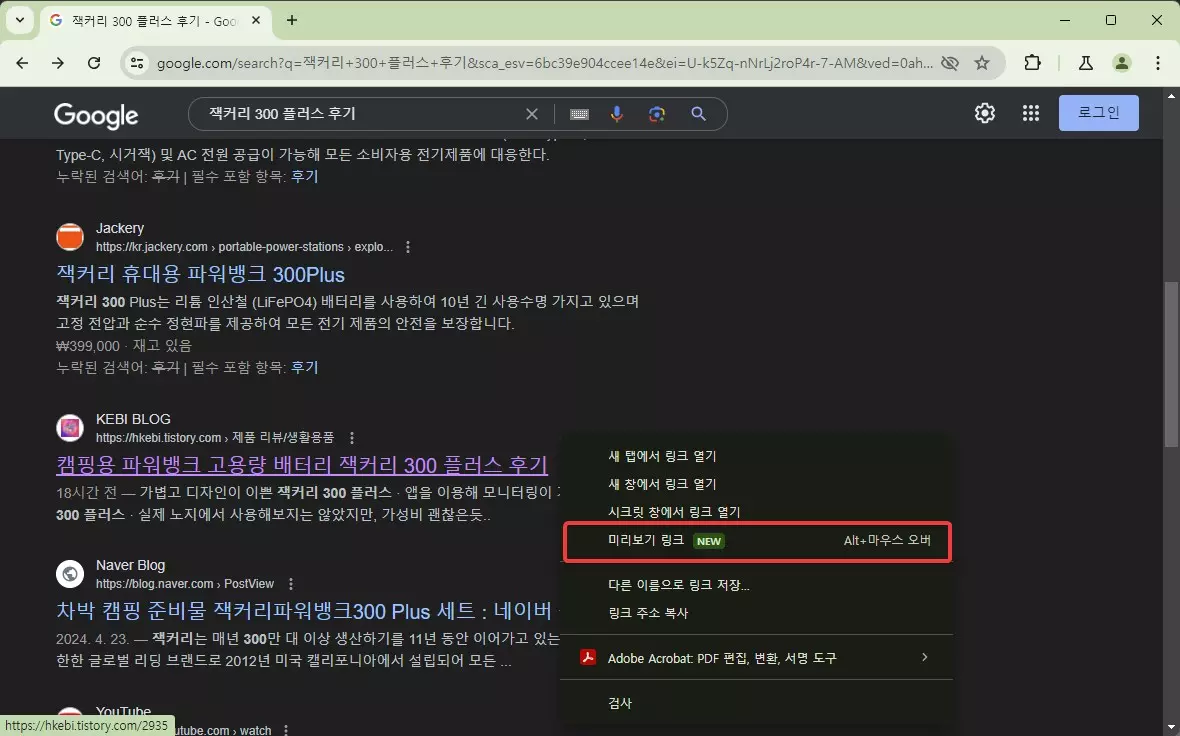This screenshot has height=736, width=1180.
Task: Open more options for the Jackery result
Action: [408, 247]
